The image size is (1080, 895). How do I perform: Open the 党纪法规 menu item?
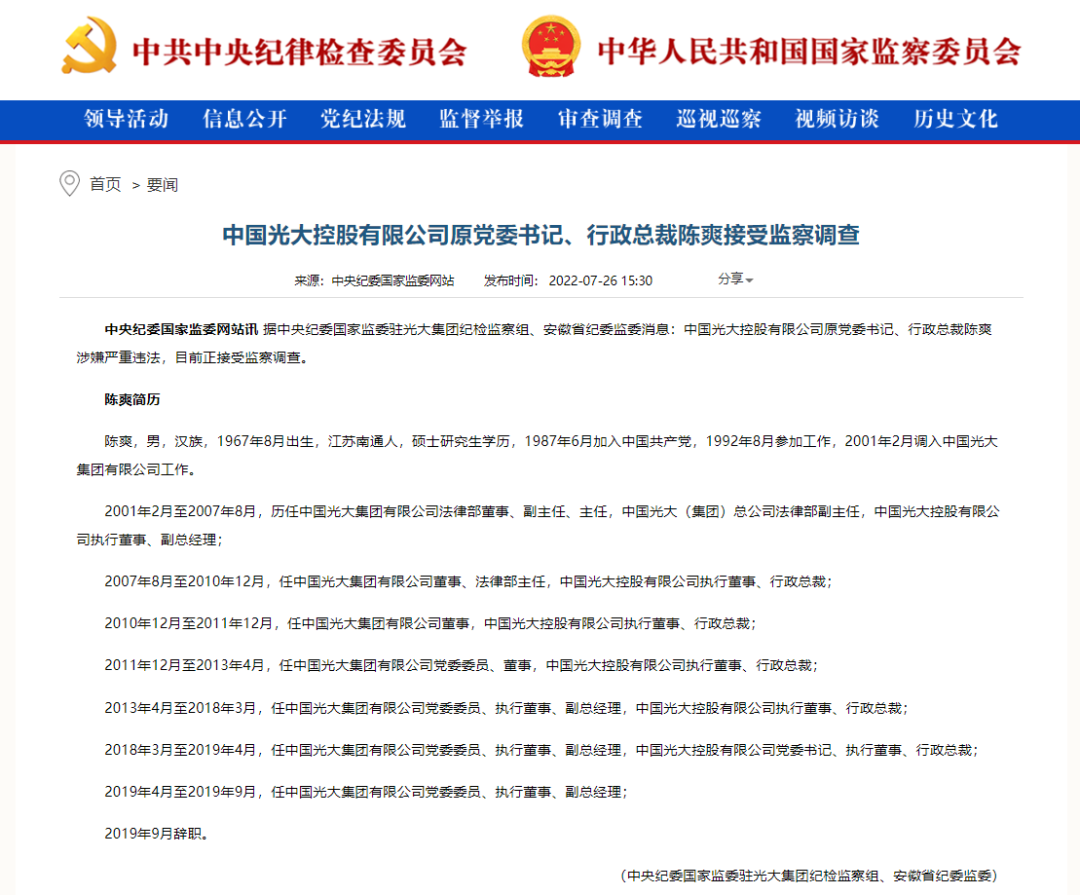click(363, 119)
